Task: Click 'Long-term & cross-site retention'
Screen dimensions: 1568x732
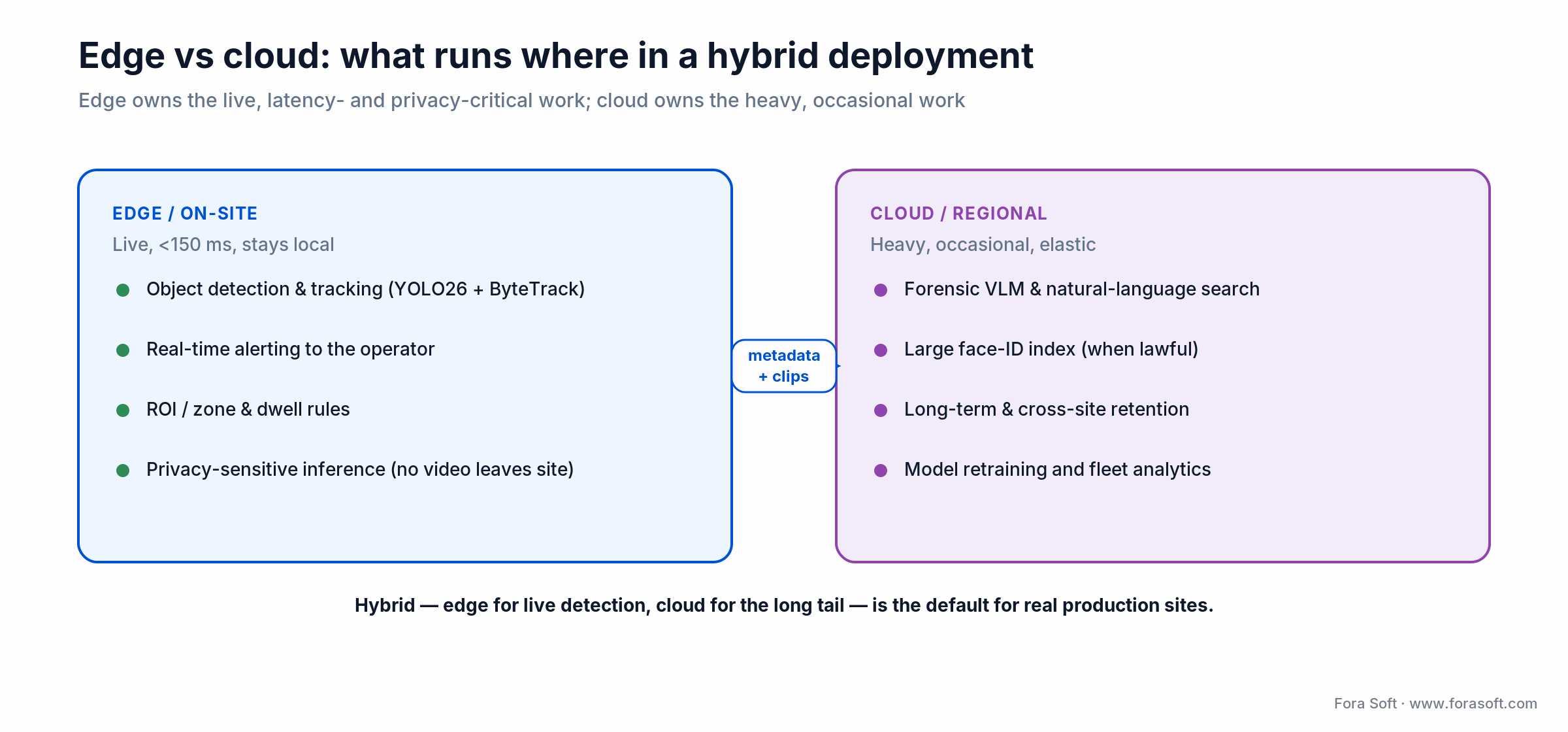Action: pos(1047,409)
